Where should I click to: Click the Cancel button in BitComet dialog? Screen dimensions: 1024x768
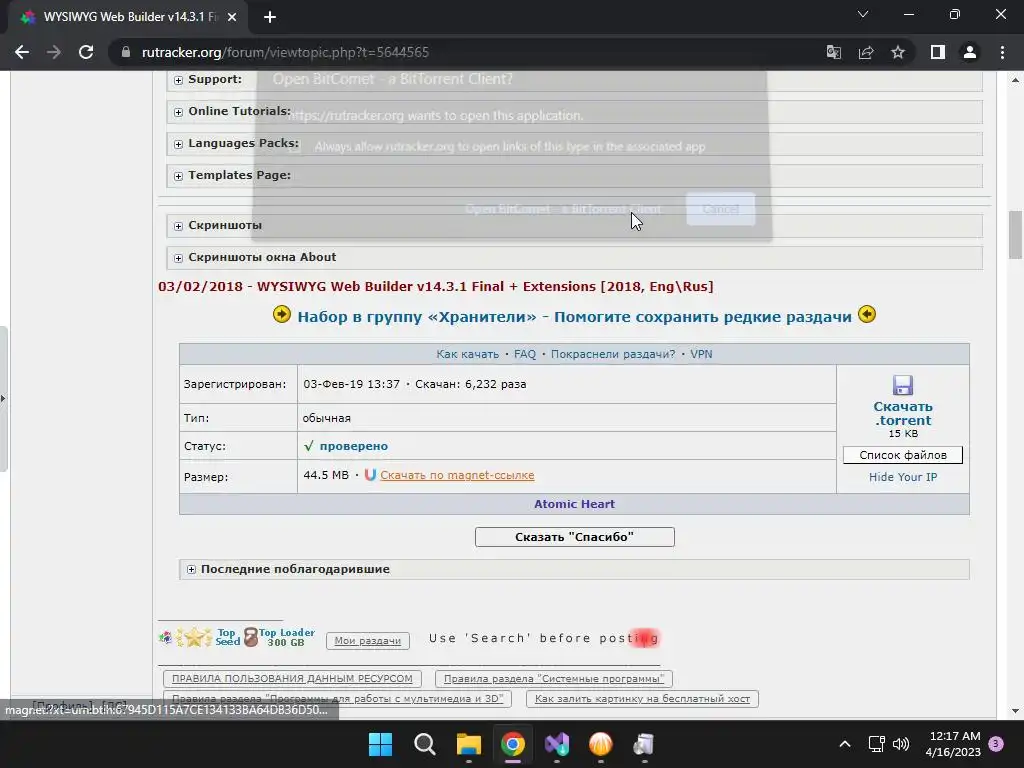point(720,209)
